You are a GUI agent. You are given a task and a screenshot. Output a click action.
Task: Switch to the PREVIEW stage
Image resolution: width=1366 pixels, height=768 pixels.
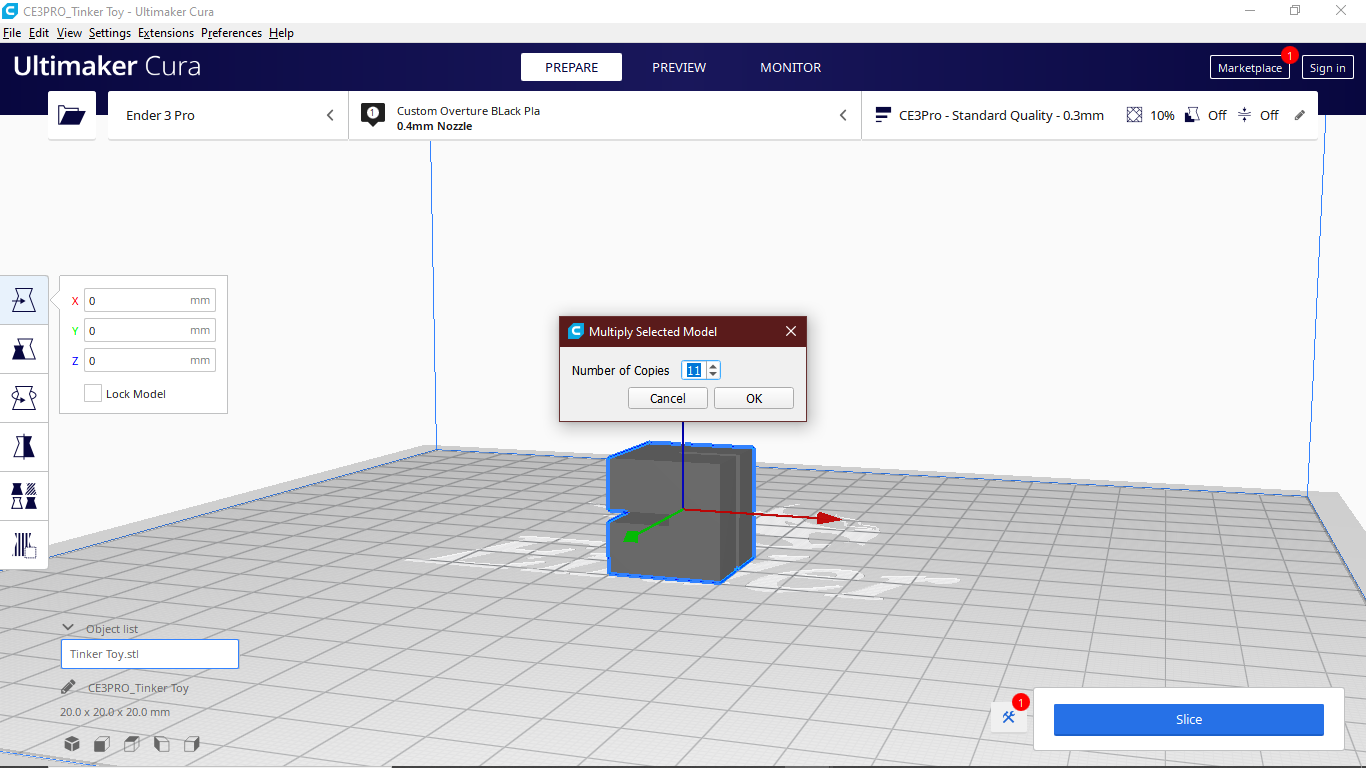click(679, 67)
